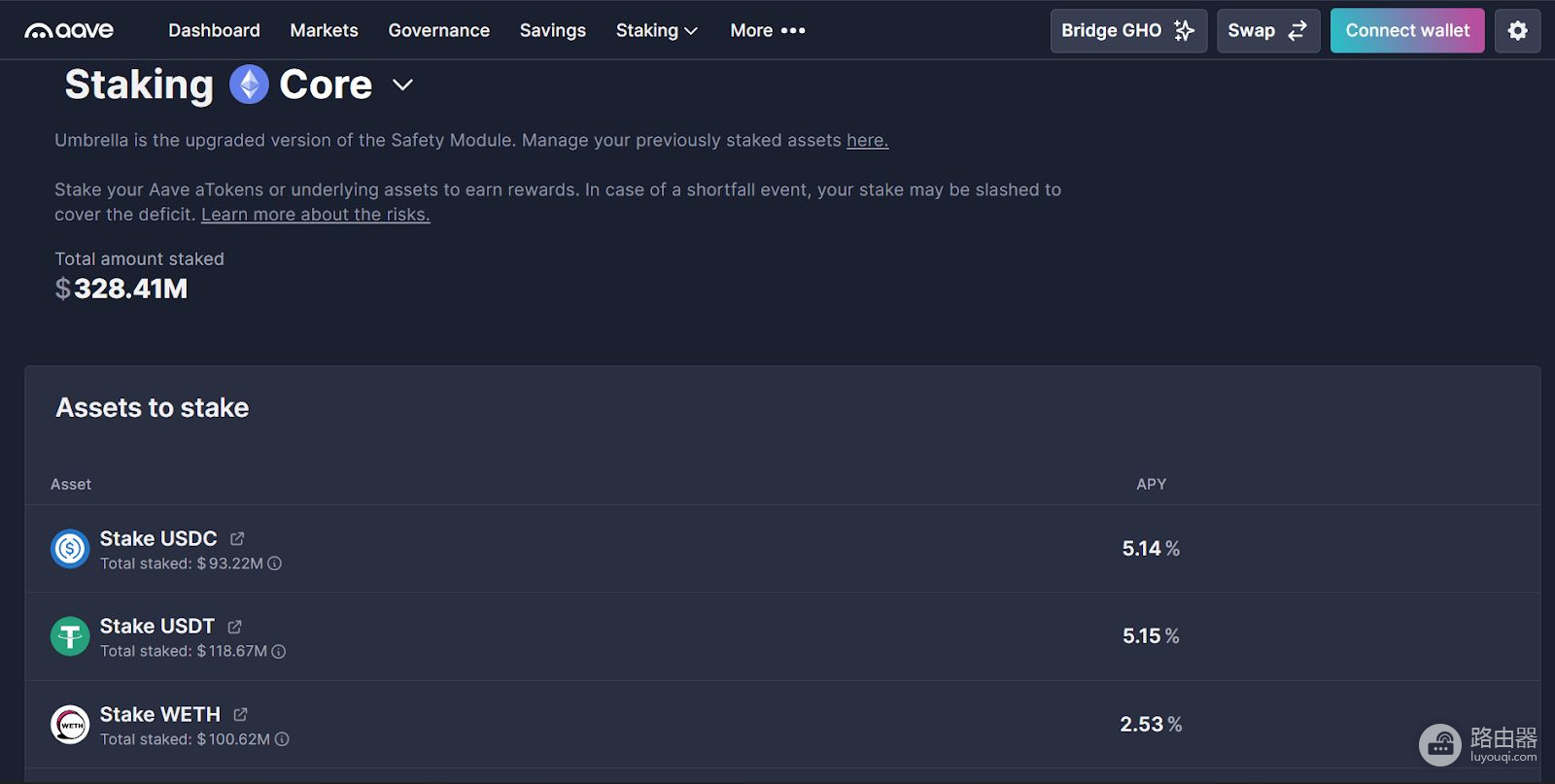This screenshot has width=1555, height=784.
Task: Open external link icon beside Stake WETH
Action: (240, 714)
